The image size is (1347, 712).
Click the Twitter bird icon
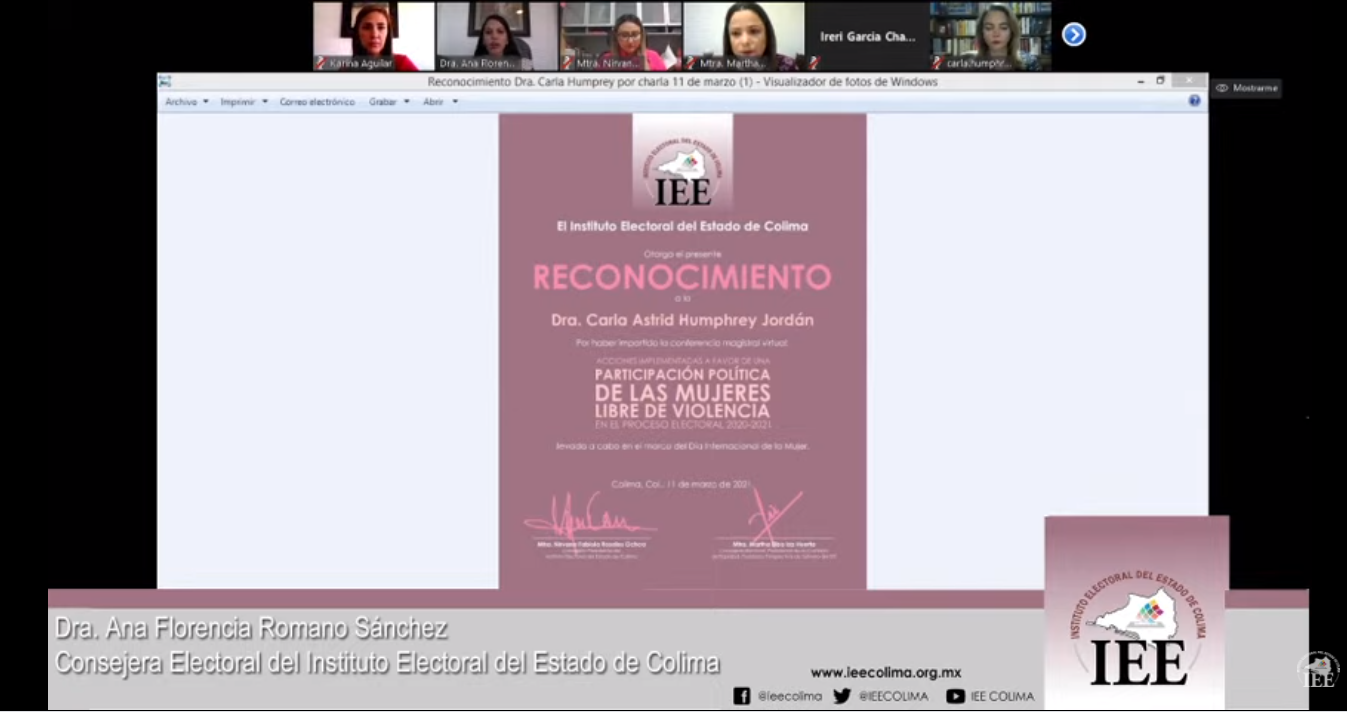tap(842, 696)
